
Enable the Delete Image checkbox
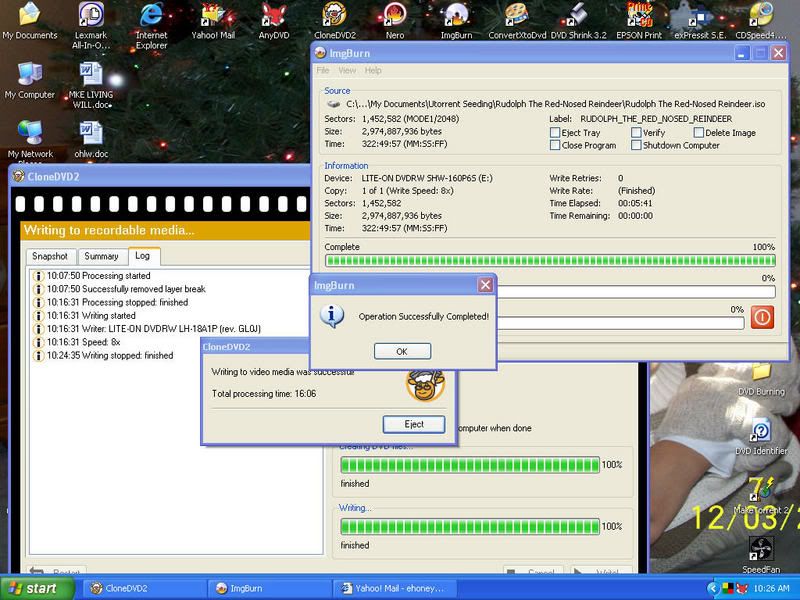pos(699,133)
